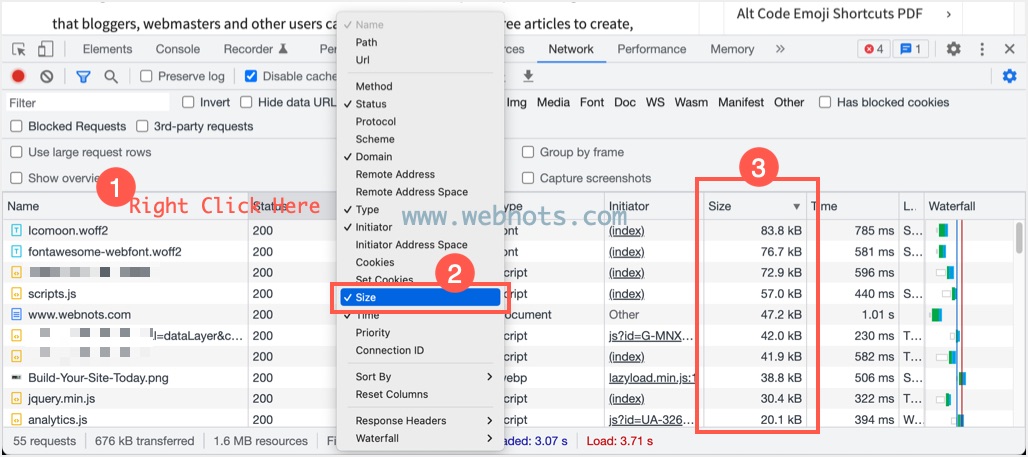Open network search magnifier icon
Screen dimensions: 1028x457
tap(111, 77)
